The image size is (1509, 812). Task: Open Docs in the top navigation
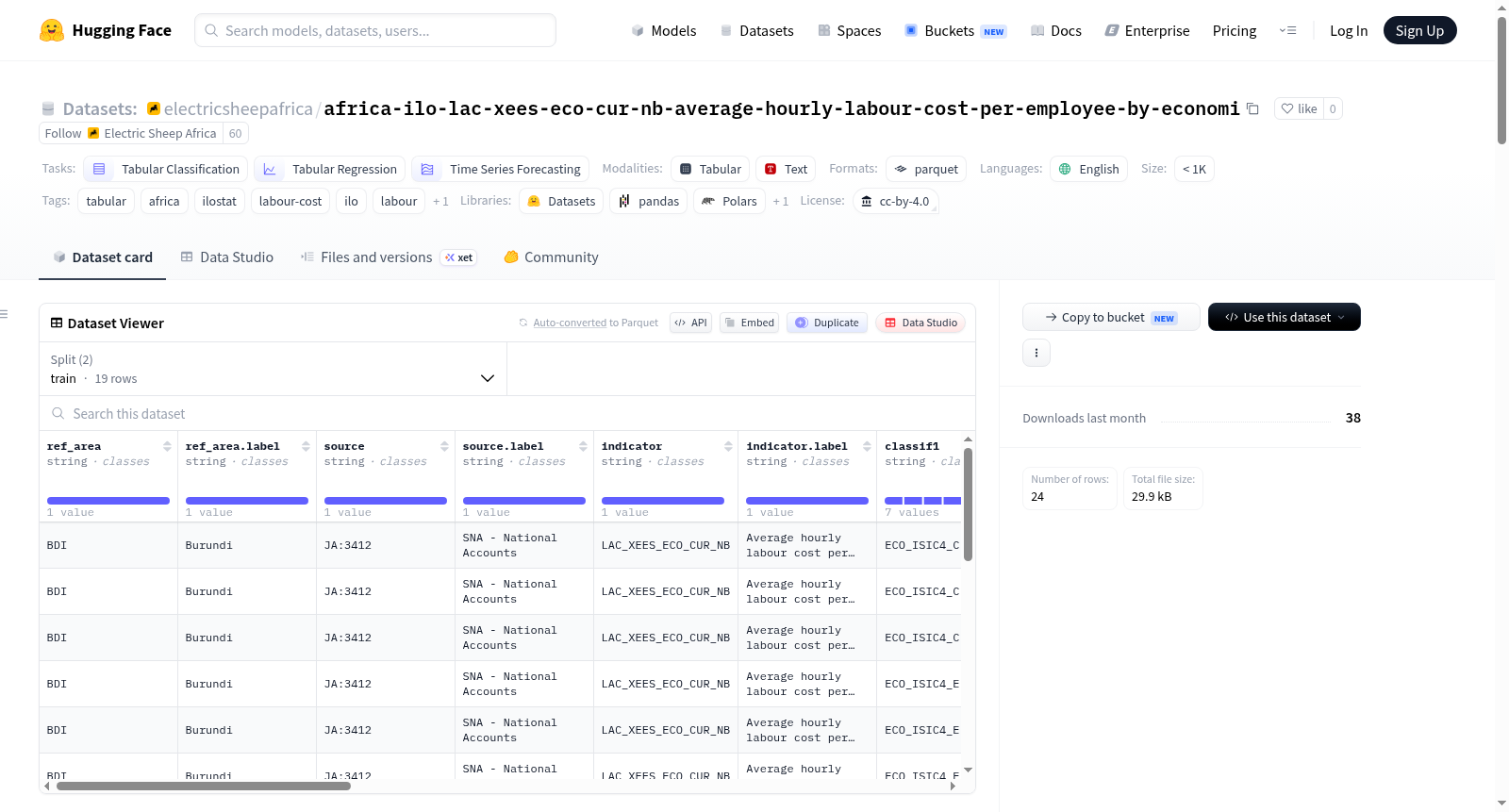click(1055, 30)
